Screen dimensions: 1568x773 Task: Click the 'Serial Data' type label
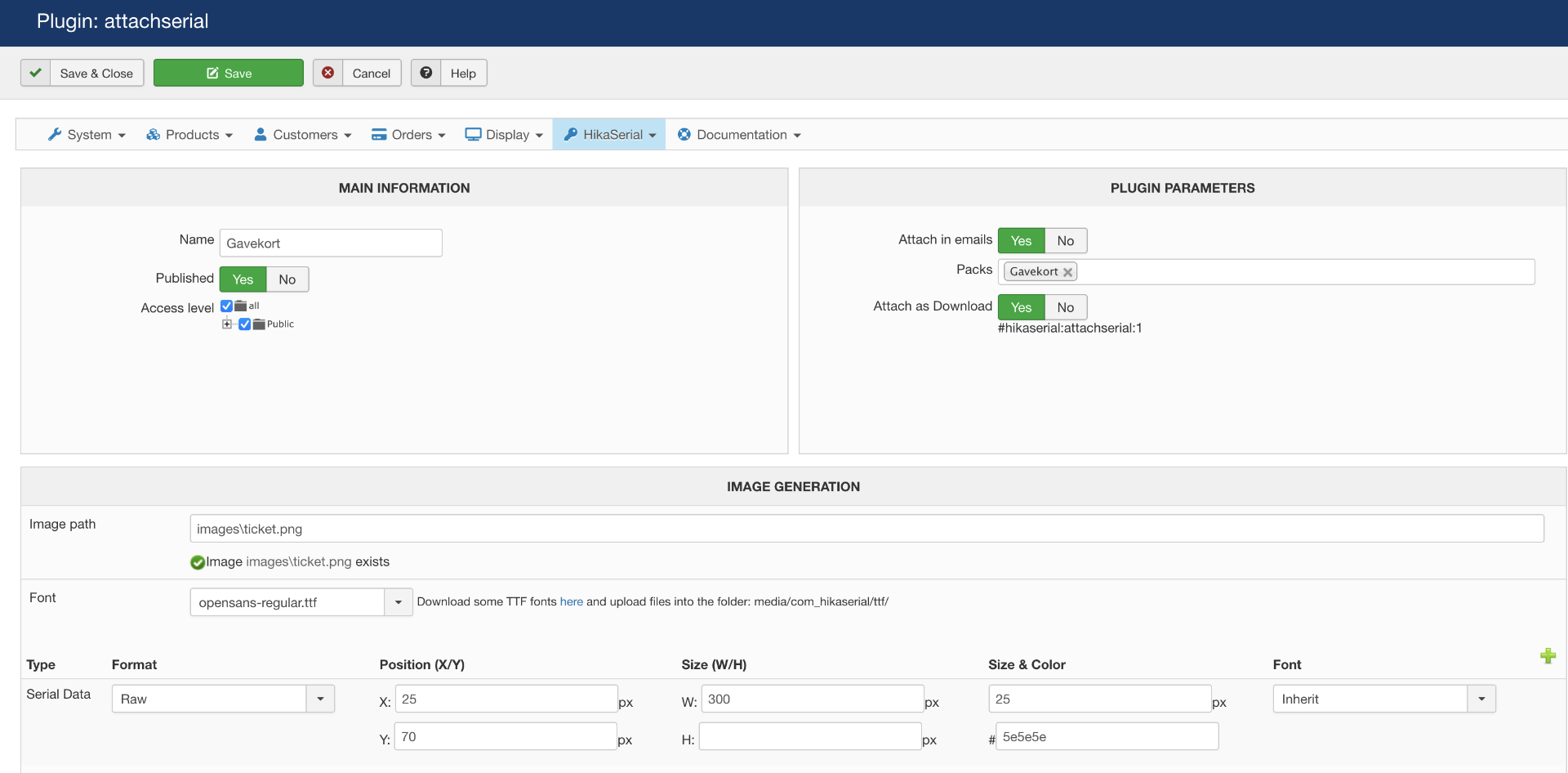tap(59, 695)
